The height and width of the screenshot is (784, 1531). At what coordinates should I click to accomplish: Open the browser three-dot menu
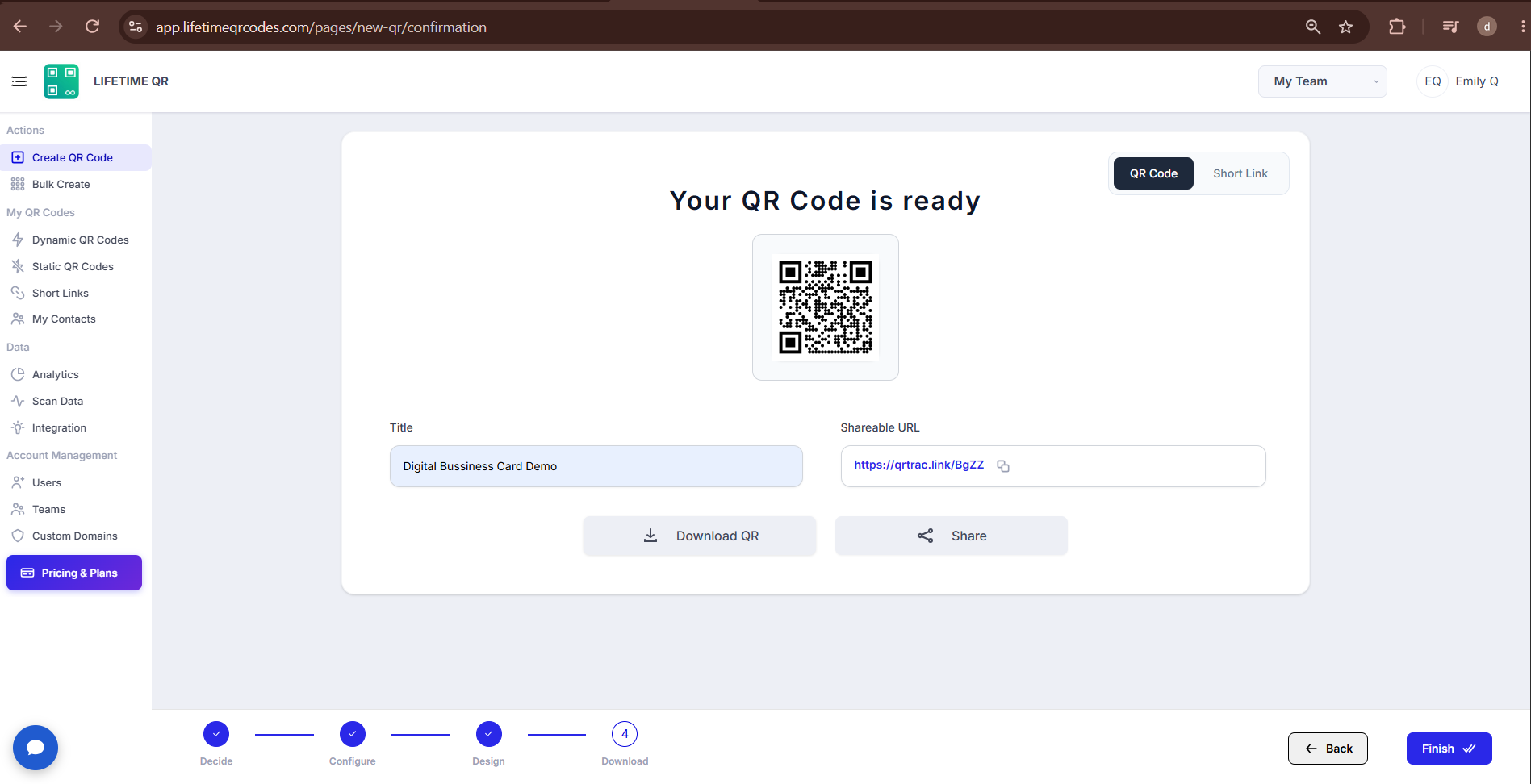[1522, 27]
